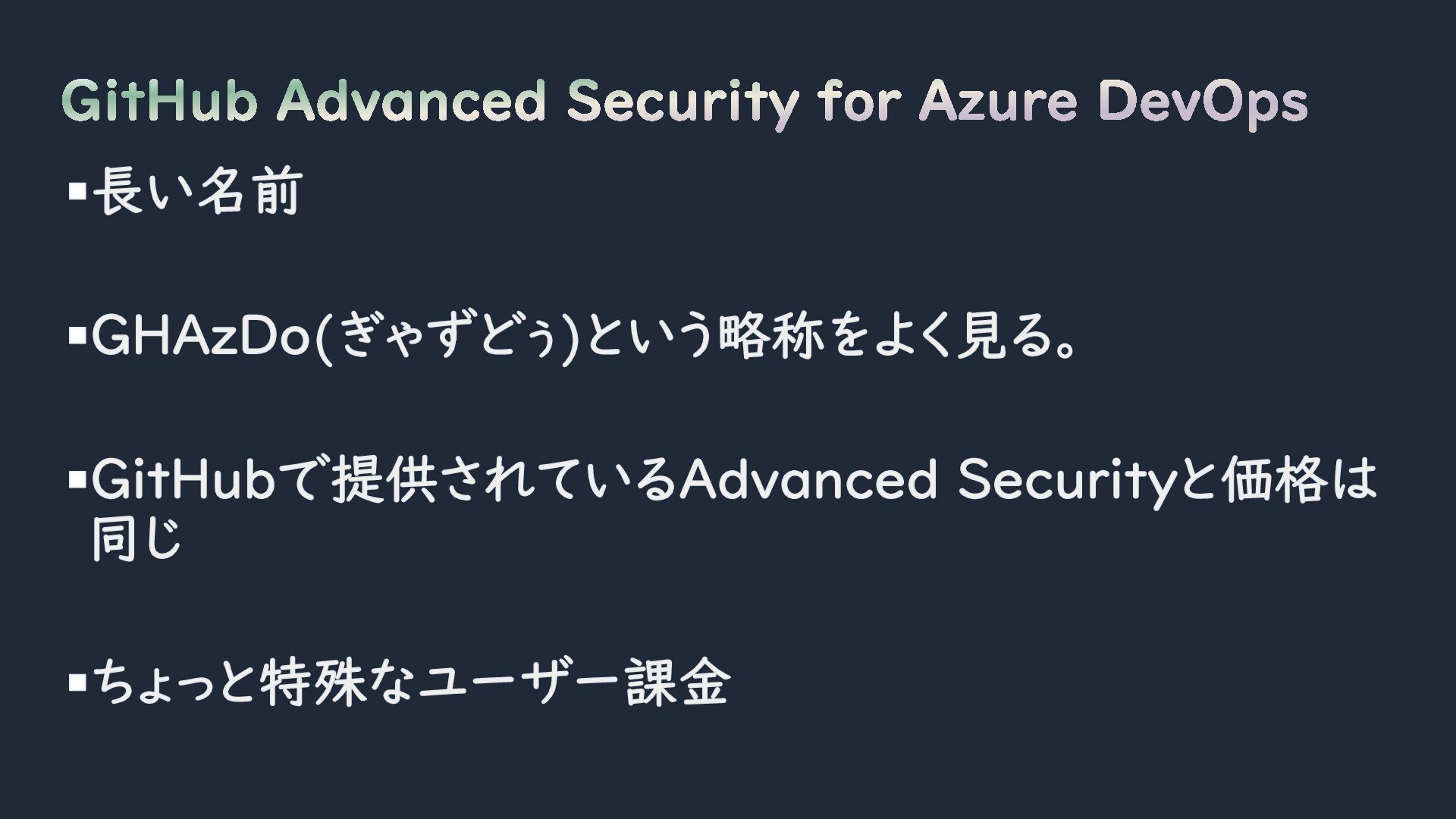Click Advanced Security in the third bullet

click(x=926, y=480)
